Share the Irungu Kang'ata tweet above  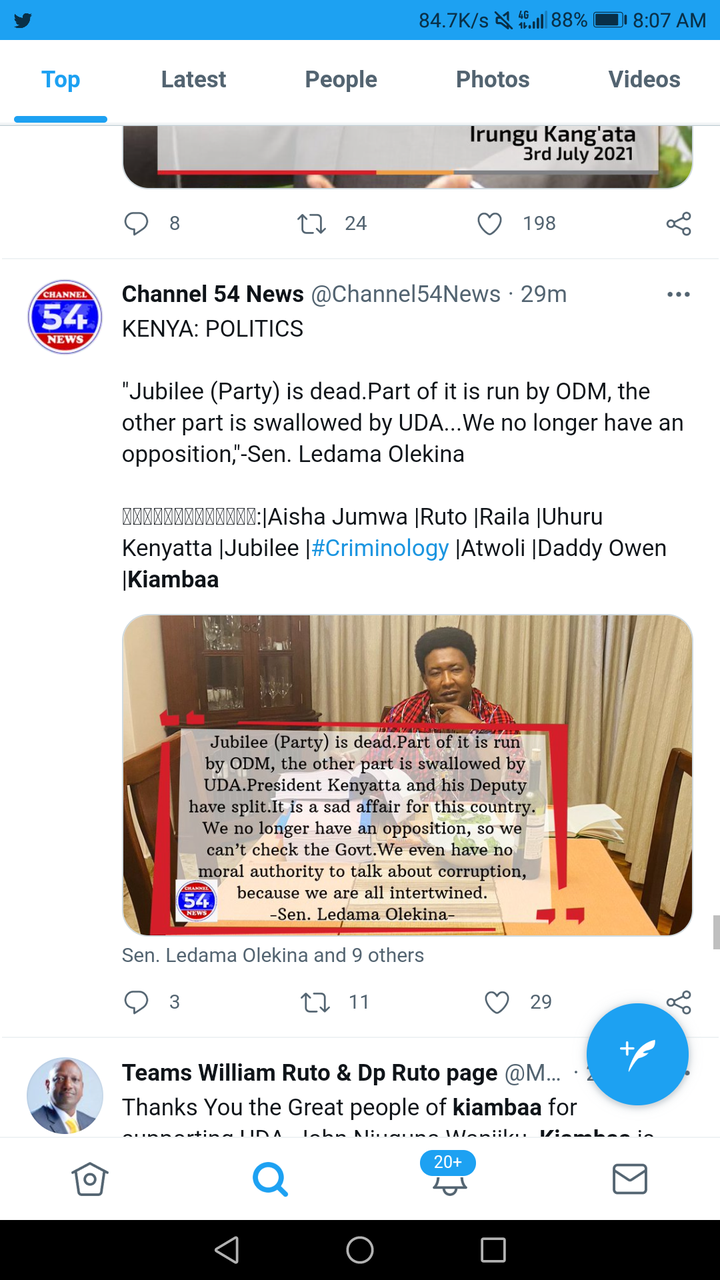coord(679,224)
